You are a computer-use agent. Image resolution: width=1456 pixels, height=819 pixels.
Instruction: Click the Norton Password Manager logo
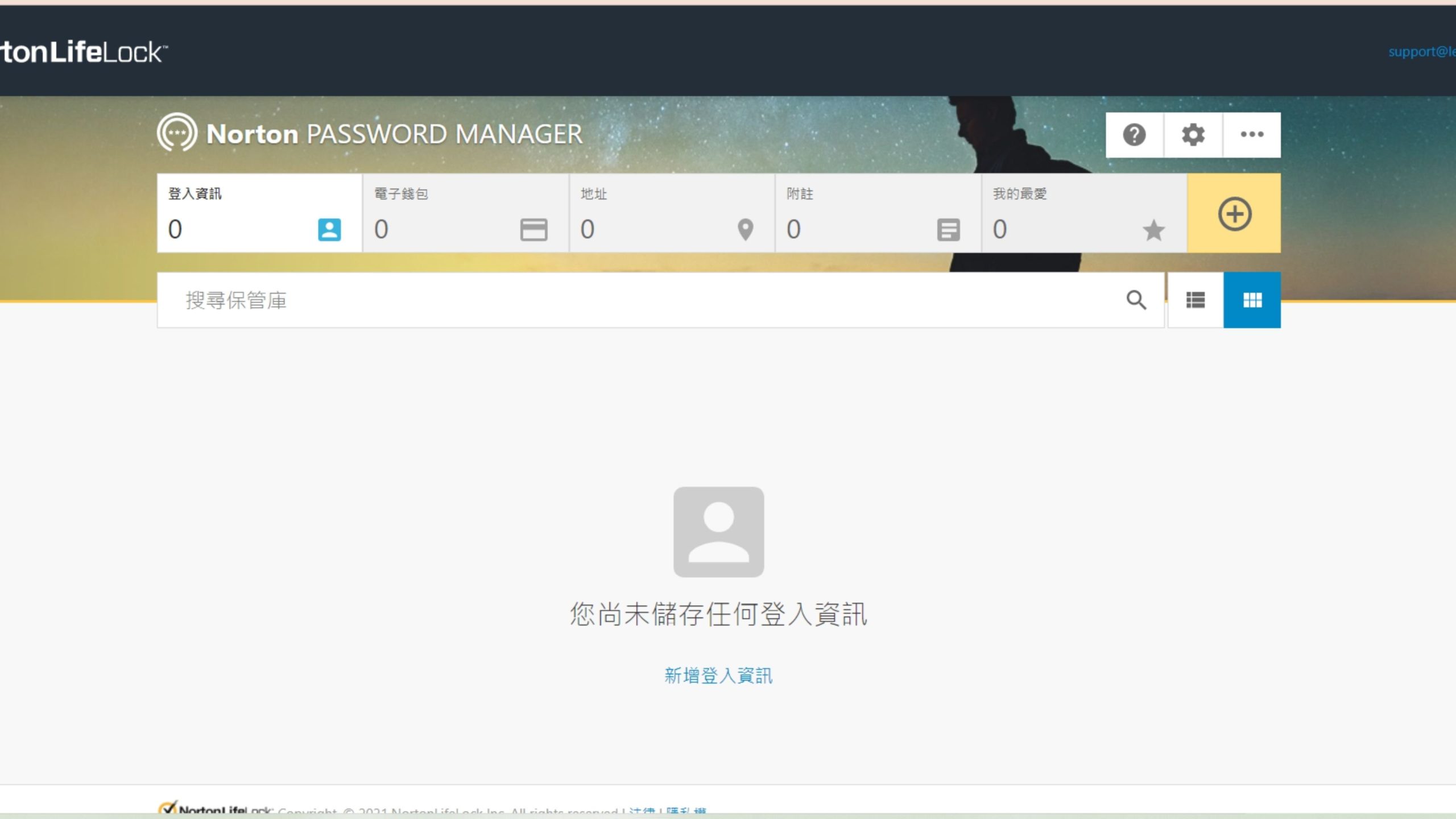[370, 133]
